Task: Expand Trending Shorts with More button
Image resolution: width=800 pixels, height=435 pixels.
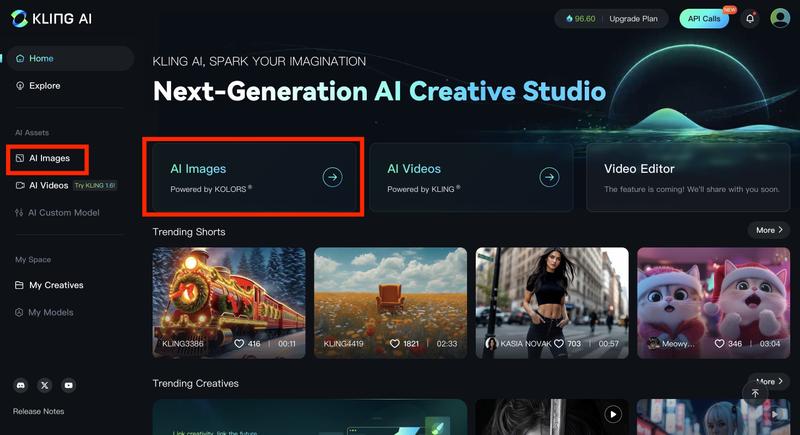Action: click(769, 230)
